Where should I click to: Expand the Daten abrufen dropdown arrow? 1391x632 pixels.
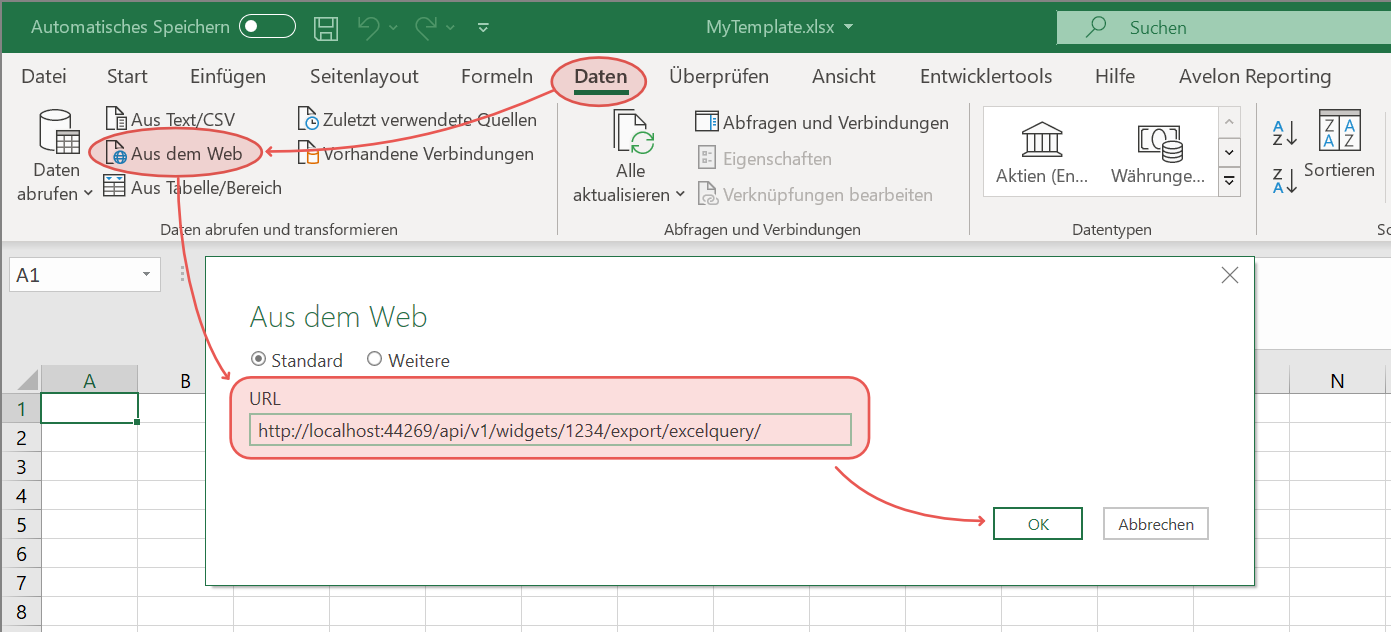pyautogui.click(x=88, y=193)
